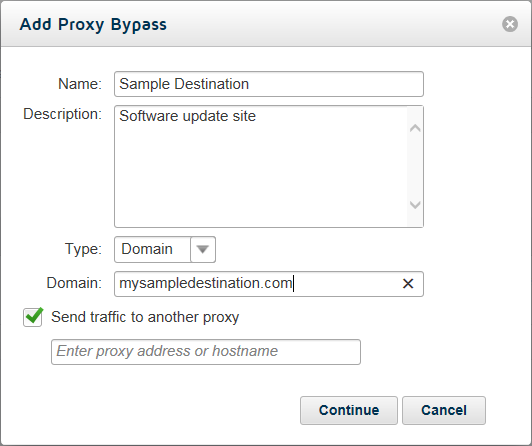Open the Type dropdown arrow
532x446 pixels.
point(203,250)
